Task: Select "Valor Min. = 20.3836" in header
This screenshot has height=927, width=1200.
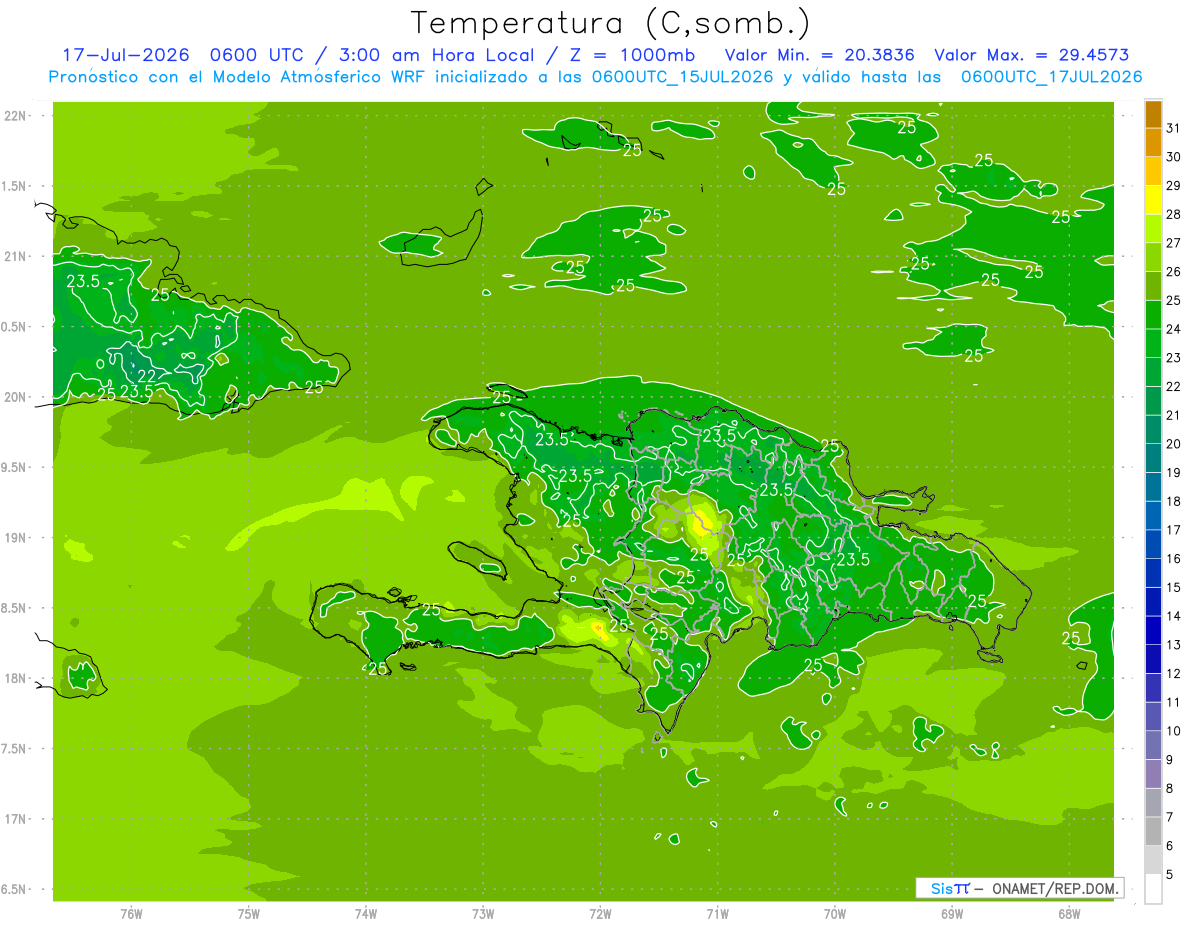Action: click(820, 55)
